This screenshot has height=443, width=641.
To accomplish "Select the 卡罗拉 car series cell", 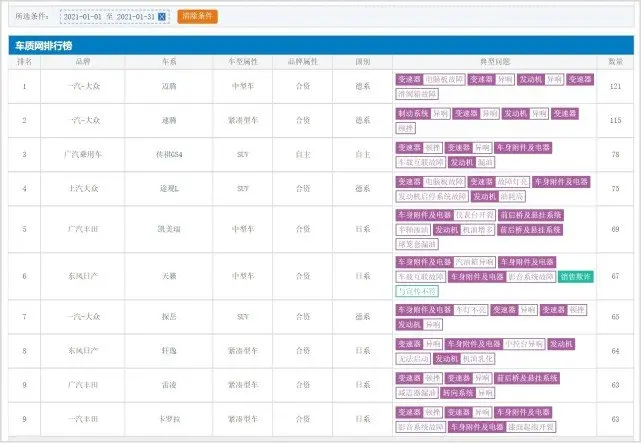I will click(x=169, y=419).
